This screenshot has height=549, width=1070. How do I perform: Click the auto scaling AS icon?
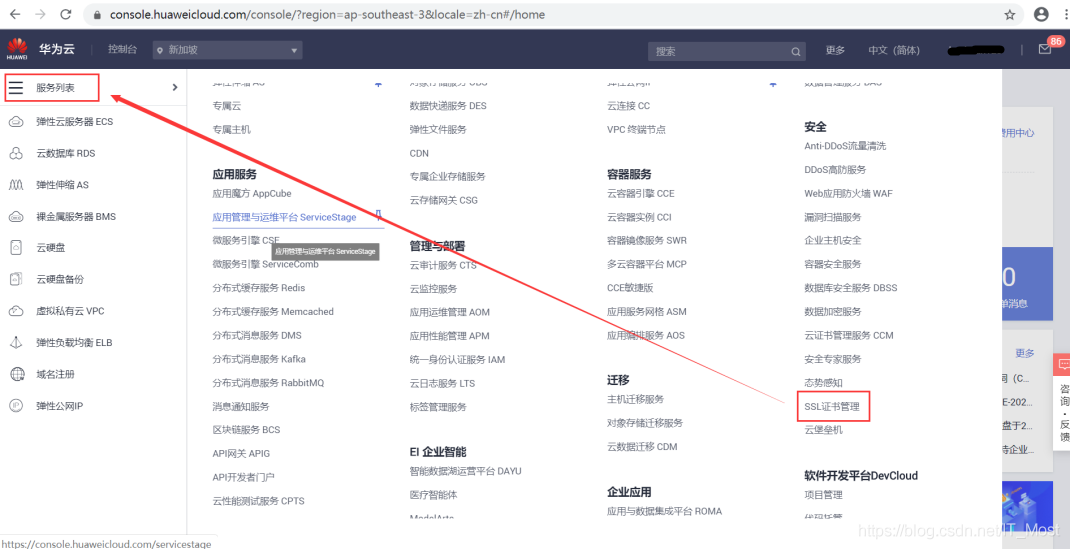(x=16, y=185)
